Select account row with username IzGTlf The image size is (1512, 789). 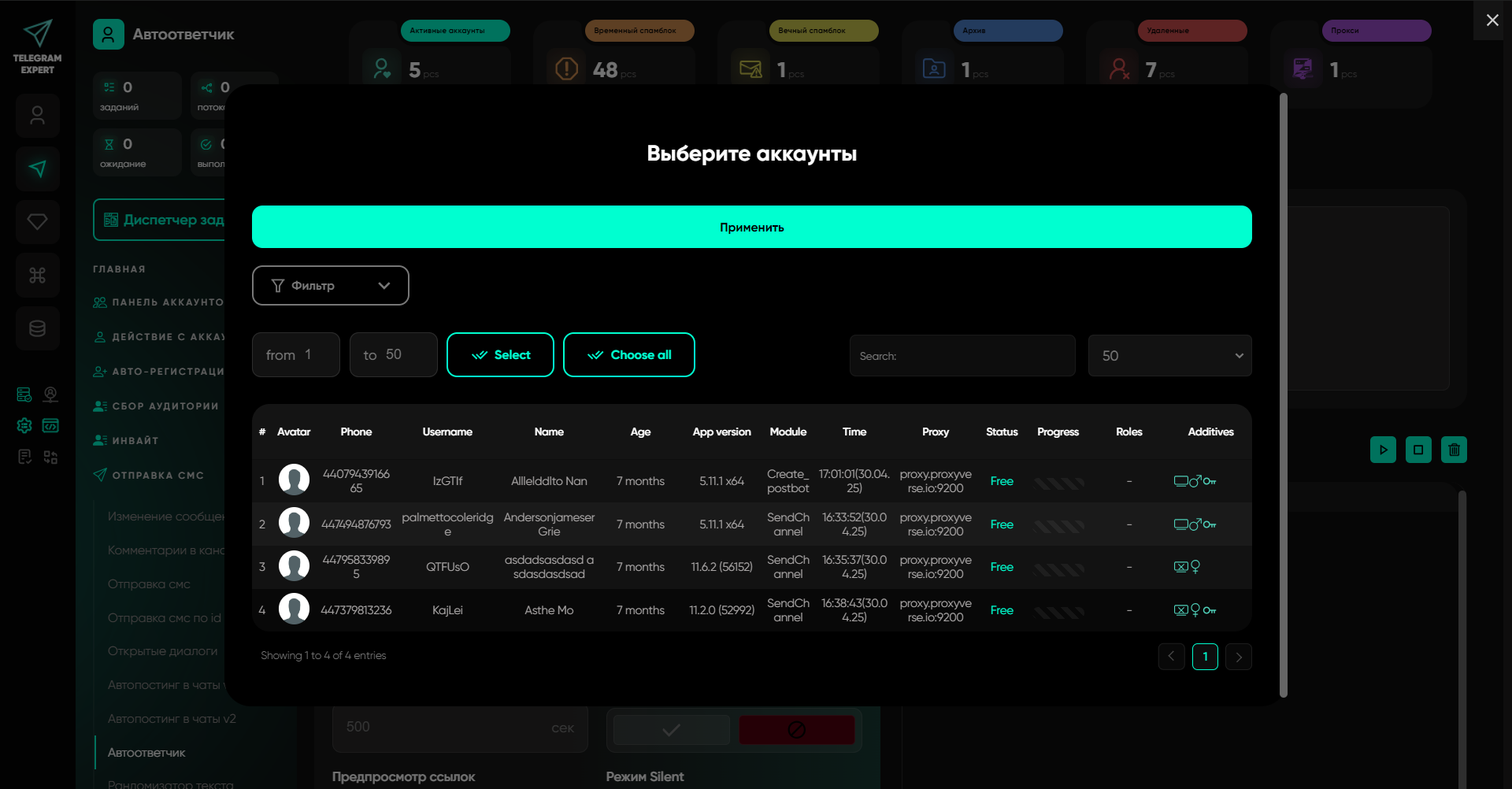click(447, 481)
